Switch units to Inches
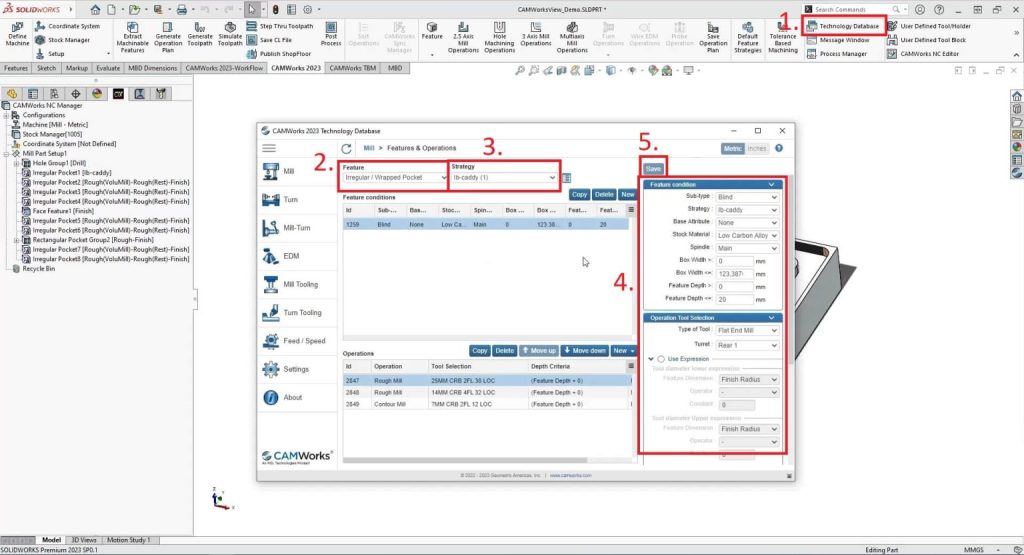Screen dimensions: 1024x555 [x=757, y=149]
